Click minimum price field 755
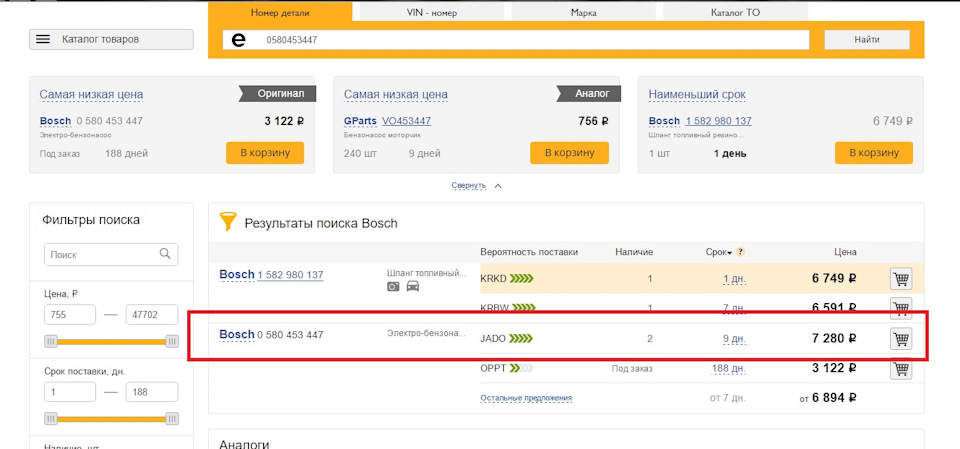The height and width of the screenshot is (449, 960). [70, 315]
